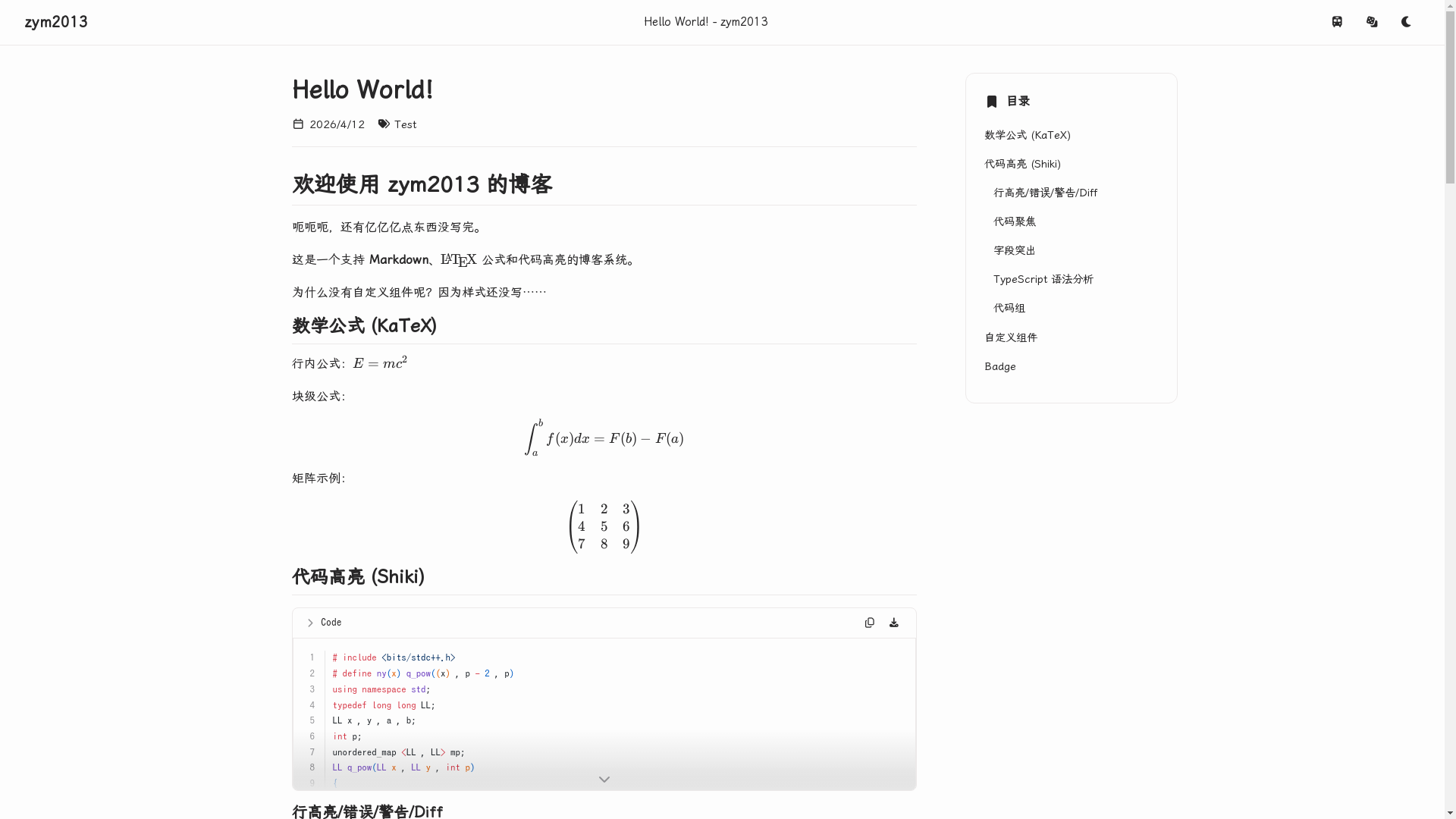Click the 欢迎使用 zym2013 的博客 heading
This screenshot has width=1456, height=819.
click(422, 184)
